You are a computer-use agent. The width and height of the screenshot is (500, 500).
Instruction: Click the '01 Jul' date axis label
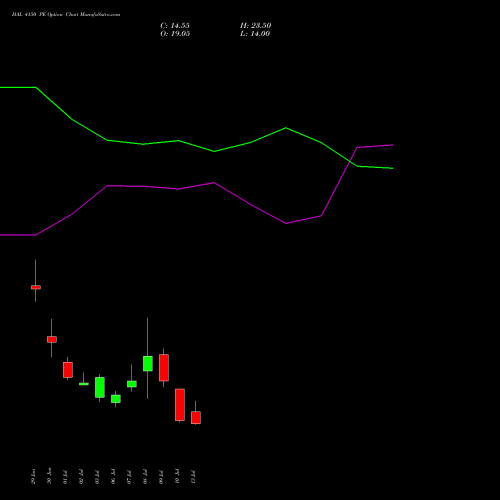[x=65, y=477]
